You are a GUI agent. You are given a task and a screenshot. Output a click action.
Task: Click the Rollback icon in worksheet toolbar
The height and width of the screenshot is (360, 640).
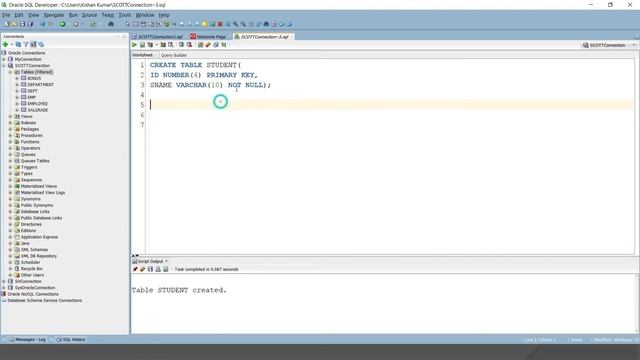pyautogui.click(x=189, y=45)
